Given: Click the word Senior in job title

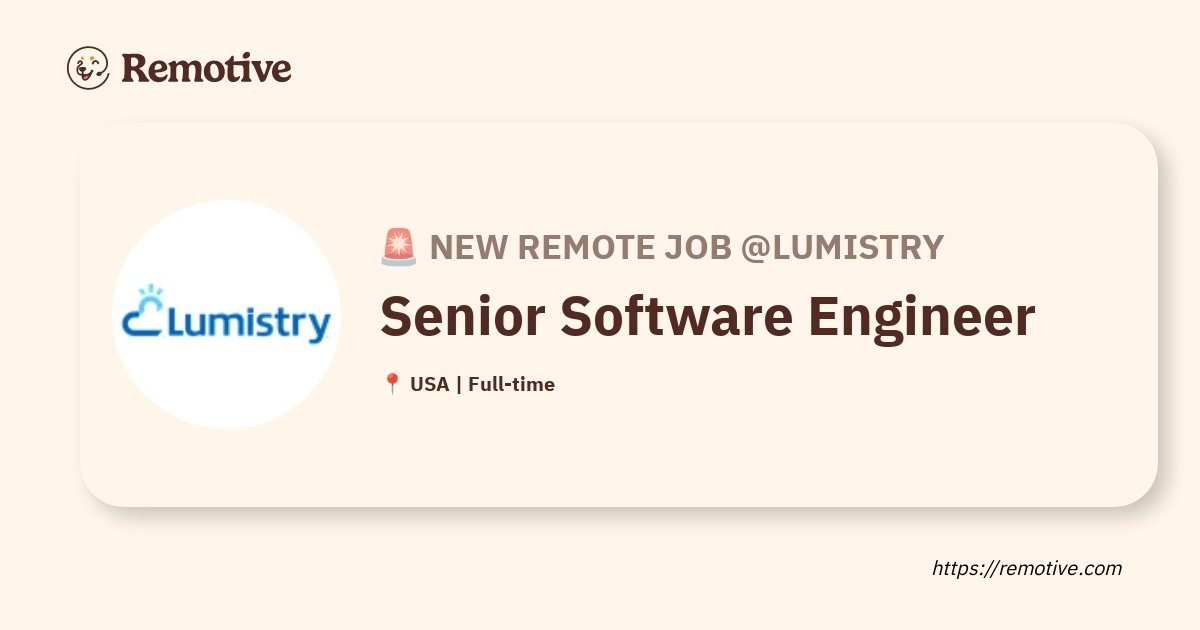Looking at the screenshot, I should pyautogui.click(x=462, y=317).
